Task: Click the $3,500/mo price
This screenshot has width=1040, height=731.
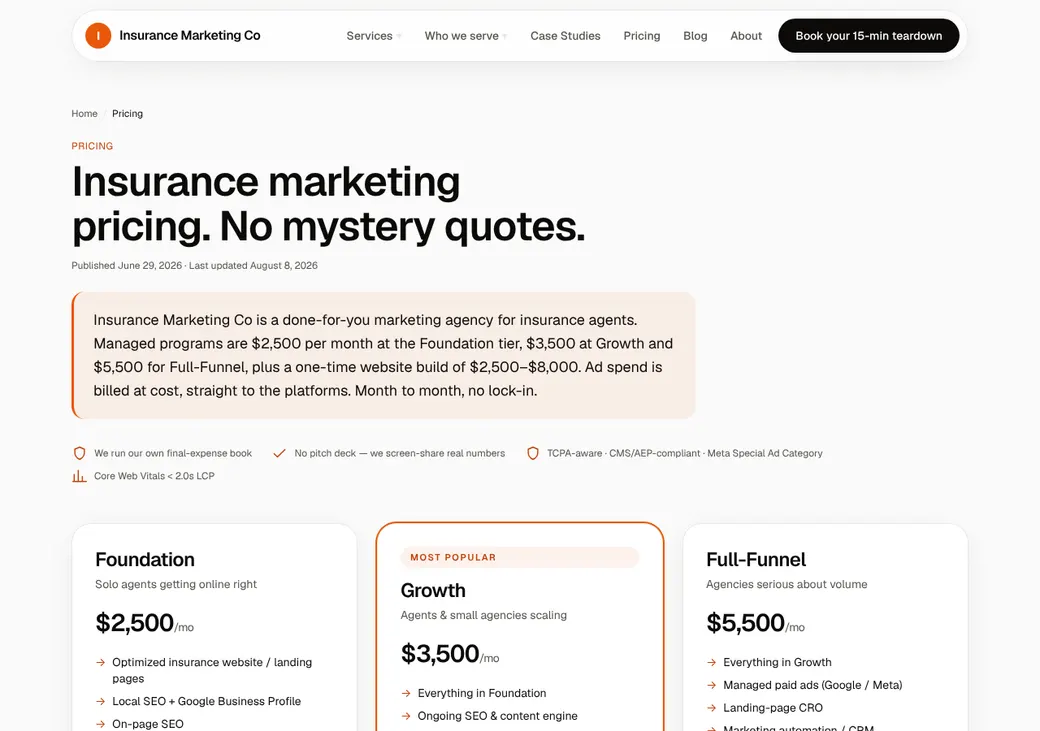Action: coord(450,654)
